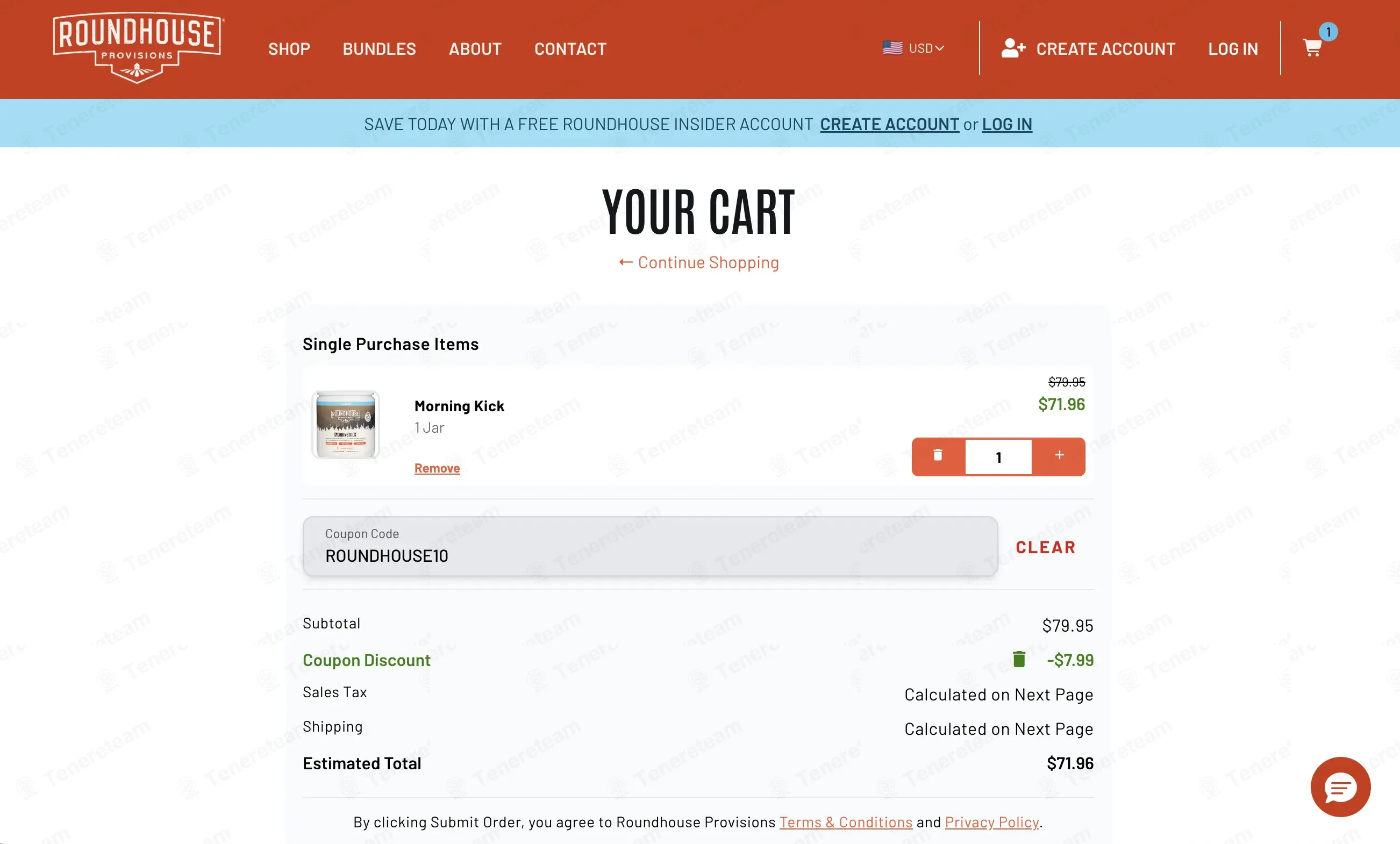Click Log In link in blue banner
The image size is (1400, 844).
pos(1007,124)
